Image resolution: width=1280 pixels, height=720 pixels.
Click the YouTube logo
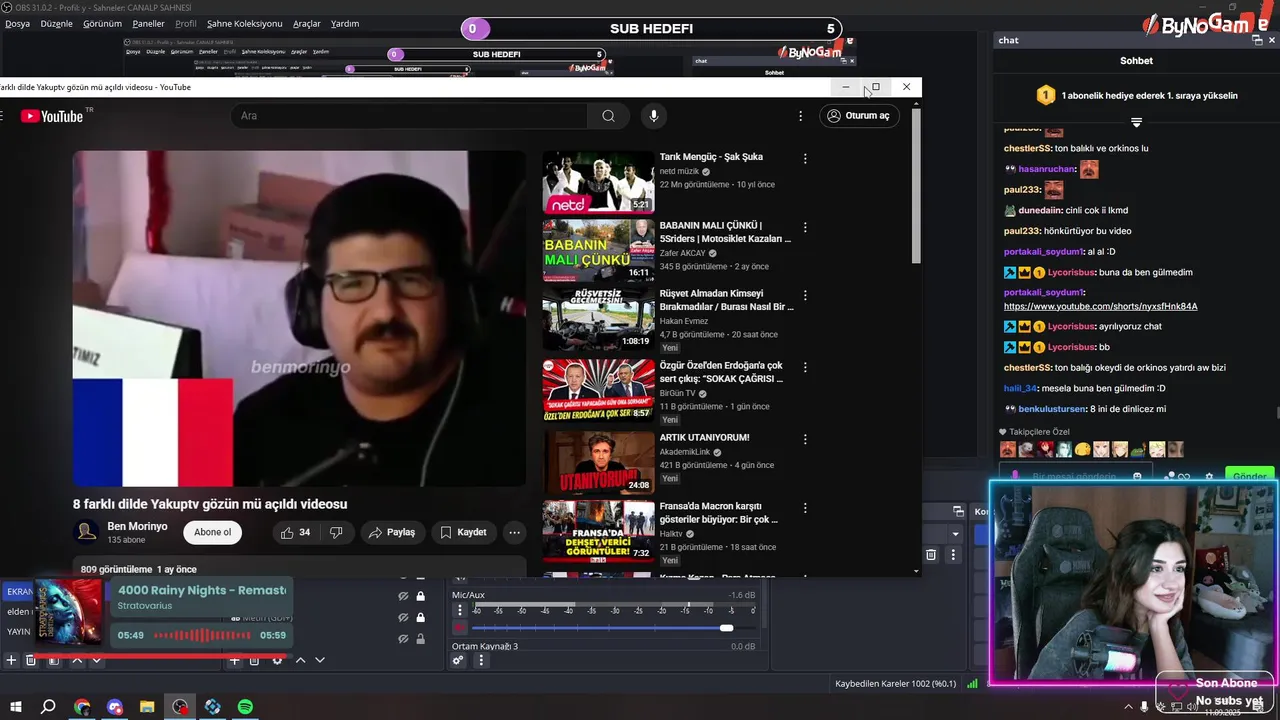tap(52, 116)
